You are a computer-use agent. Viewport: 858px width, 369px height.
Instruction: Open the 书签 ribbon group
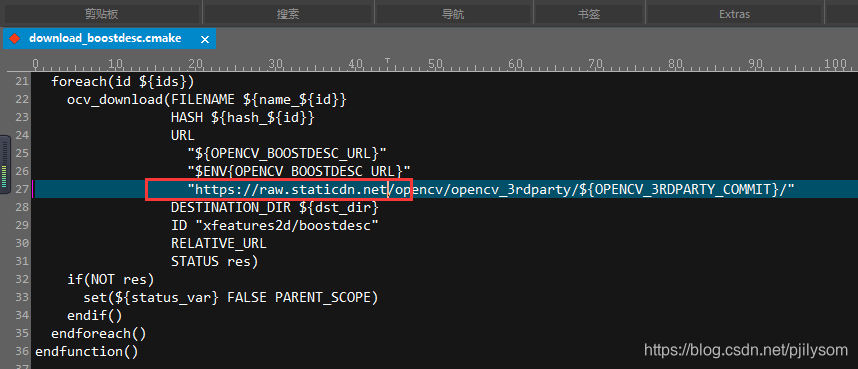pyautogui.click(x=589, y=14)
